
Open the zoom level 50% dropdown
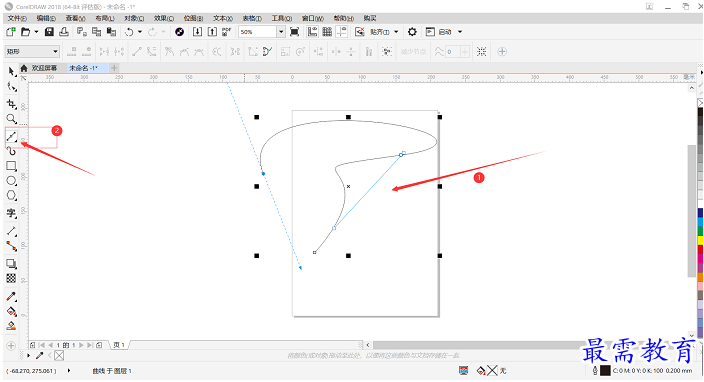(x=281, y=32)
